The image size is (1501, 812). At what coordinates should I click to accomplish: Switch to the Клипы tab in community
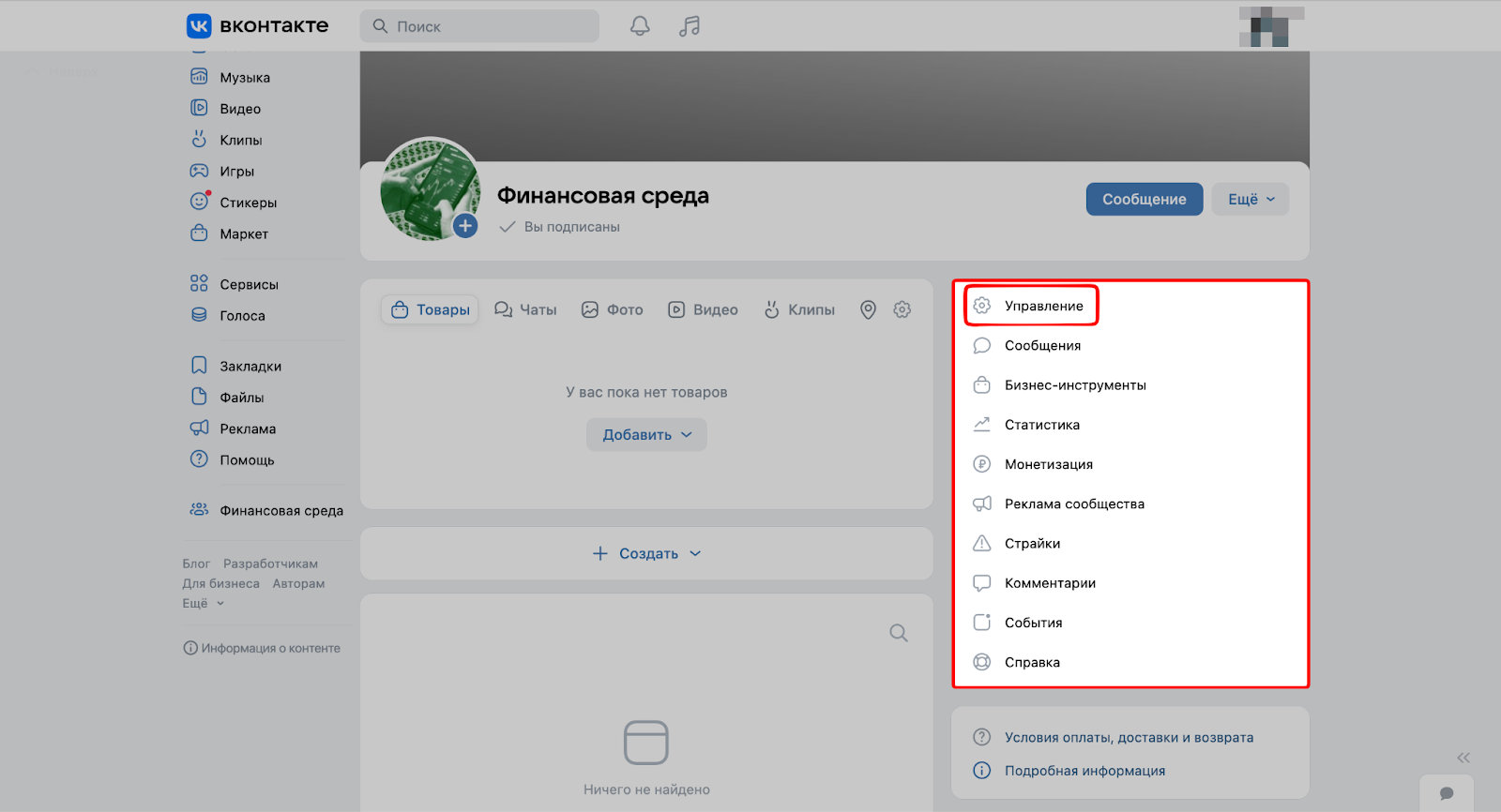799,309
